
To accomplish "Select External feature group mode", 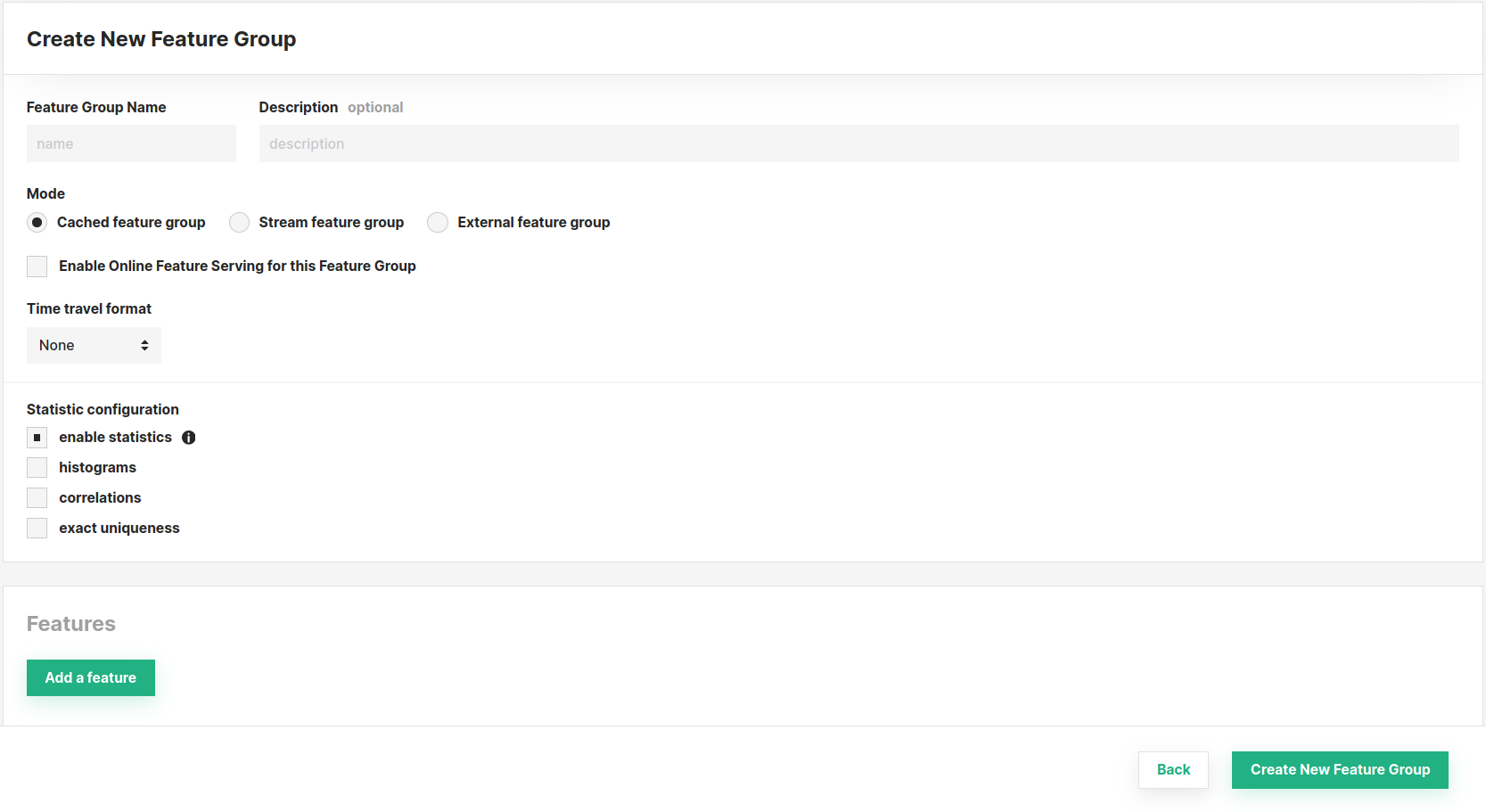I will pyautogui.click(x=438, y=222).
